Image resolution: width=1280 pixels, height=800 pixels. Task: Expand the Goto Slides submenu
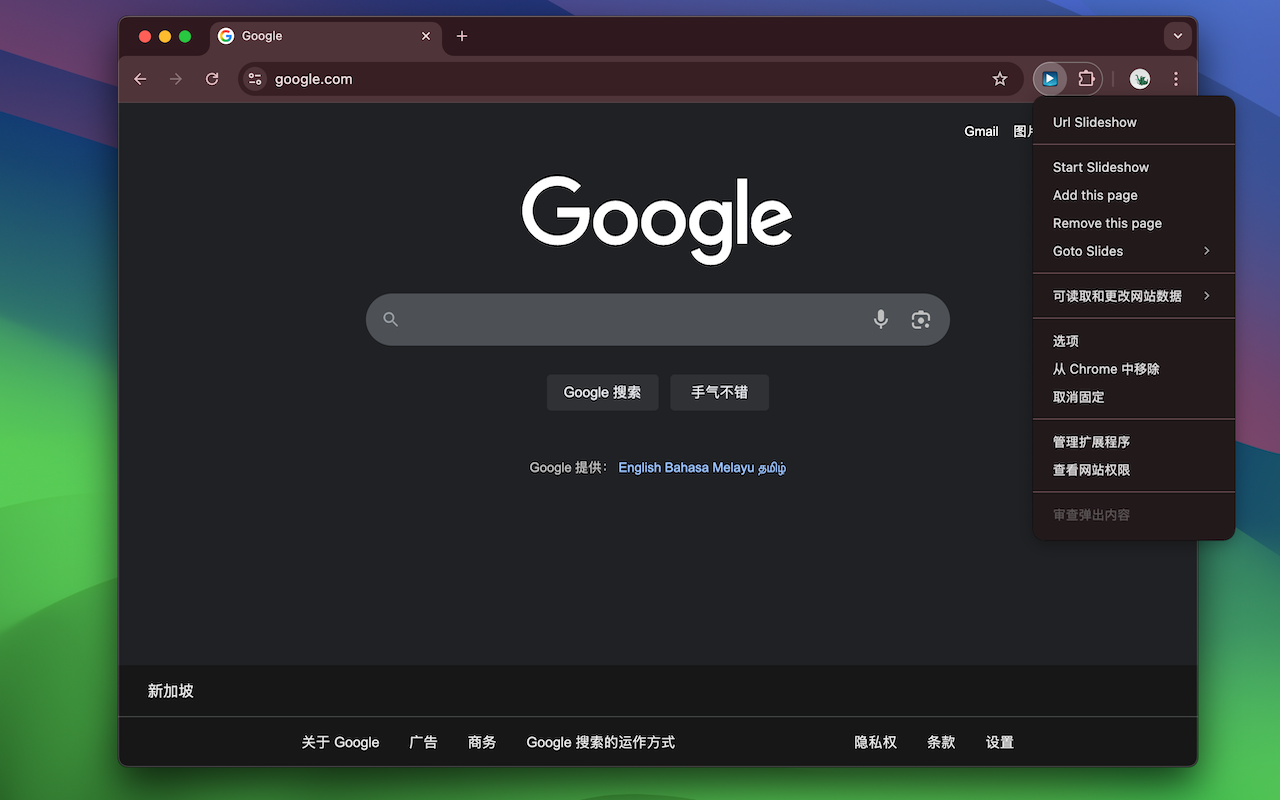click(x=1134, y=251)
